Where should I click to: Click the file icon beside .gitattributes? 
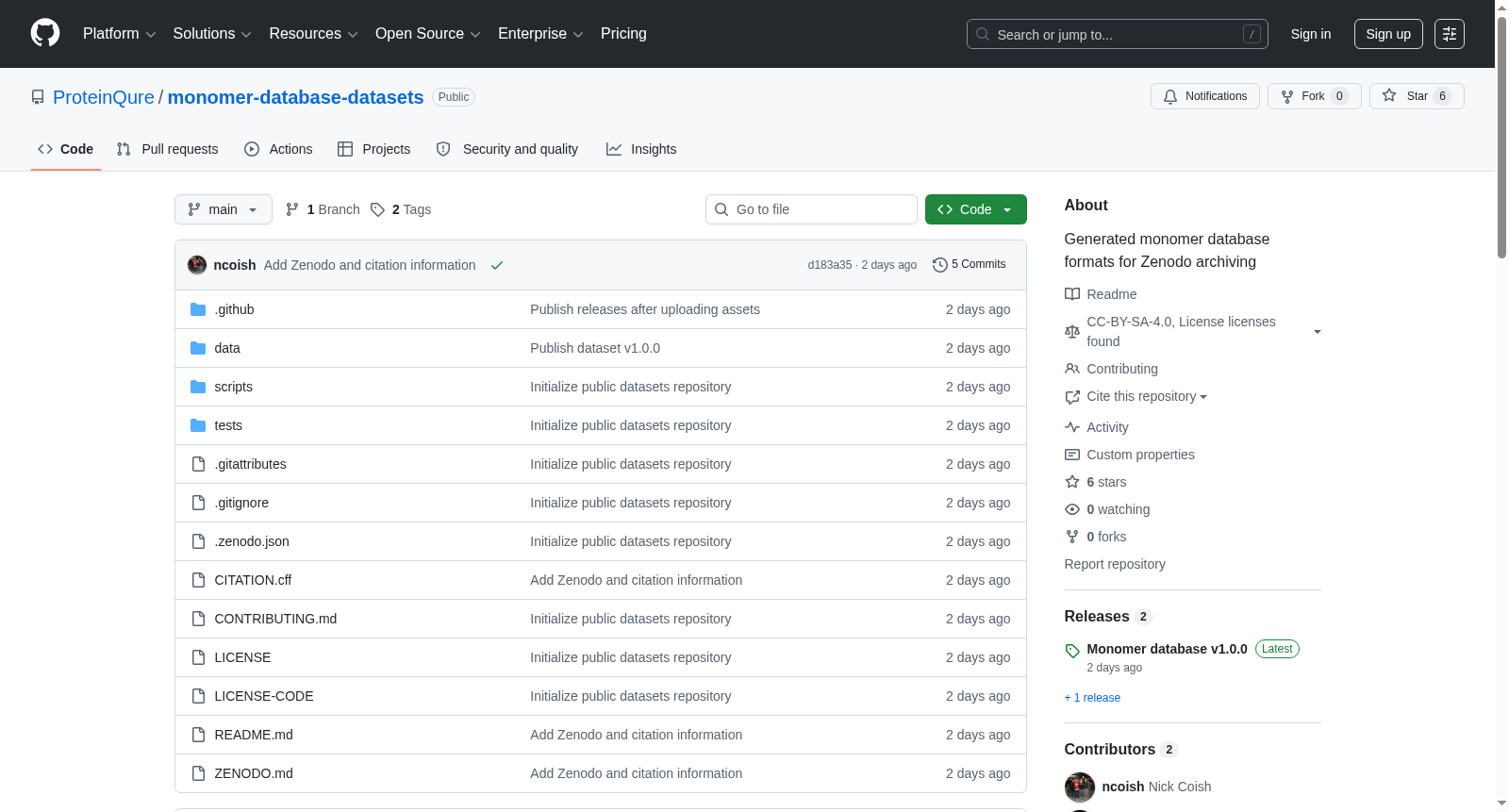(x=198, y=464)
